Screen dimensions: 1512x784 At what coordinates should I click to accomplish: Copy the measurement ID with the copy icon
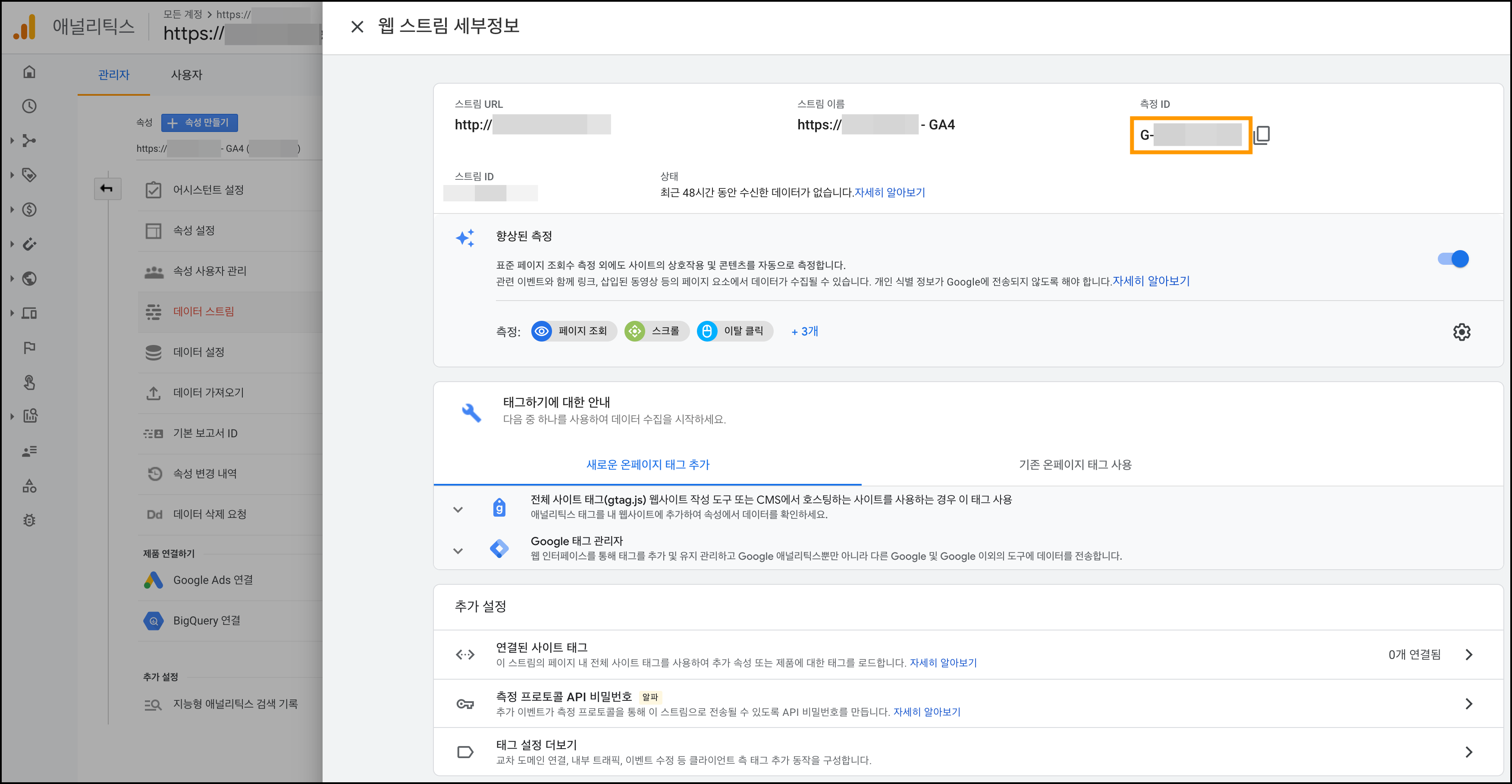click(x=1262, y=135)
